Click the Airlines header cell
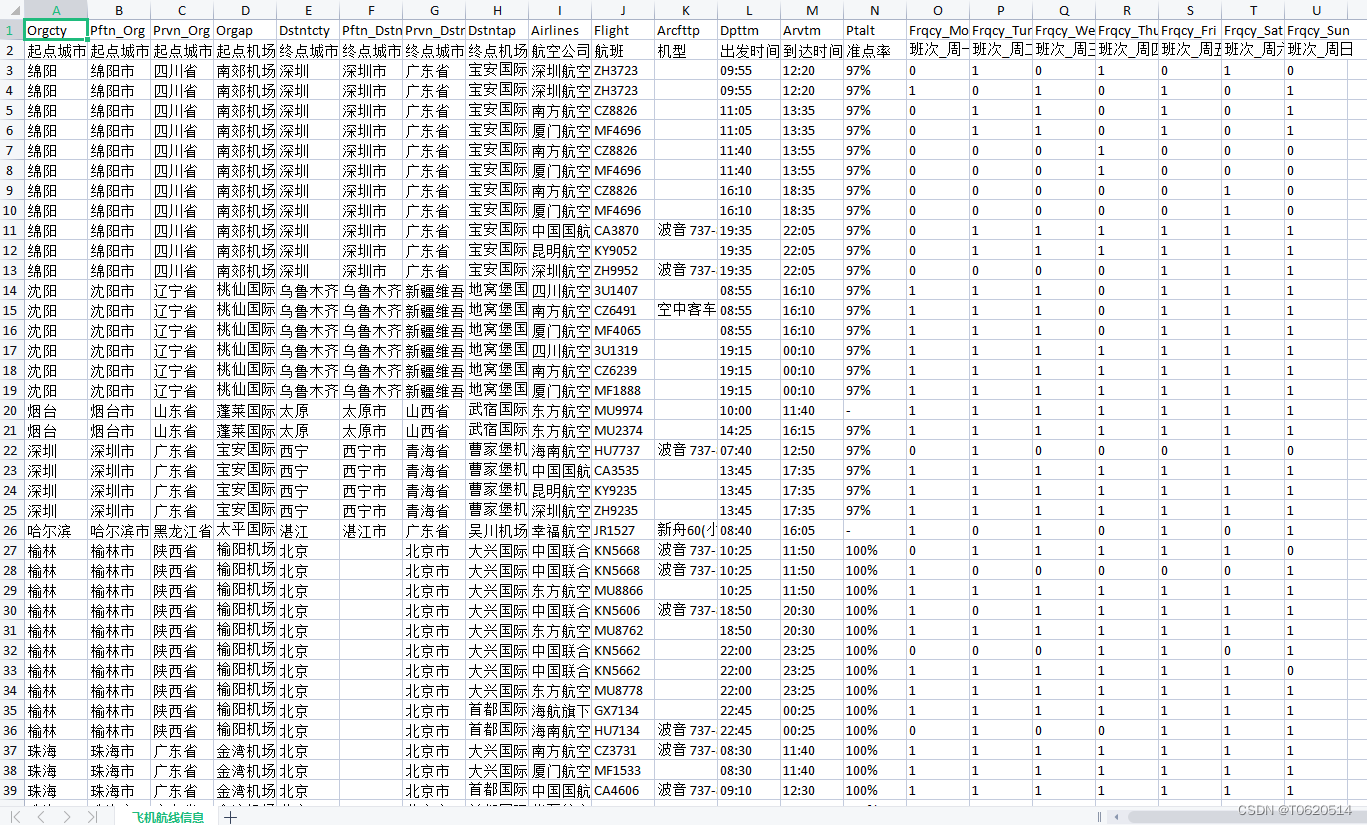The height and width of the screenshot is (825, 1367). pos(560,30)
